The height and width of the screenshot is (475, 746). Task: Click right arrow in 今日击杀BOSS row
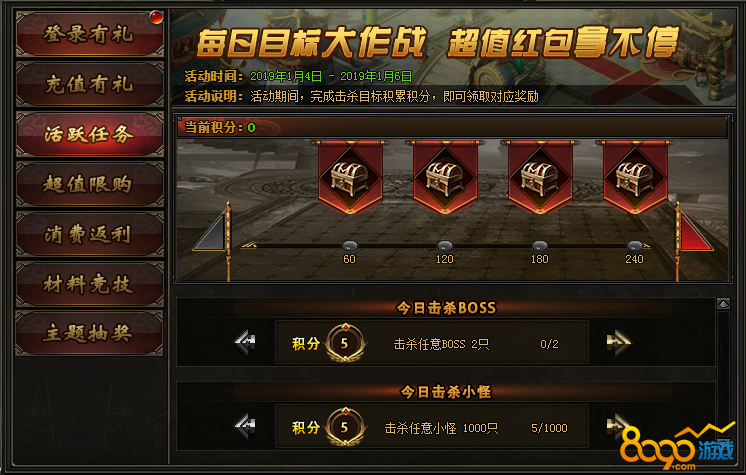pyautogui.click(x=618, y=342)
